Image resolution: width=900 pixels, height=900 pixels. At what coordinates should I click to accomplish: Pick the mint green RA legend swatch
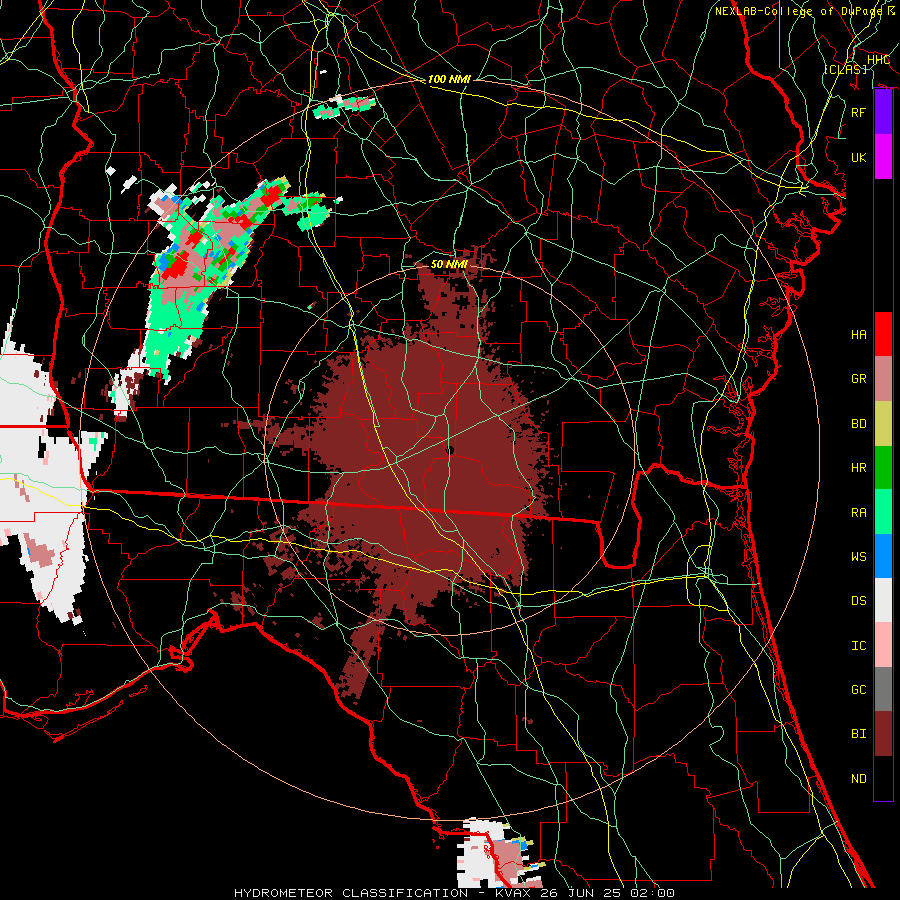[883, 512]
